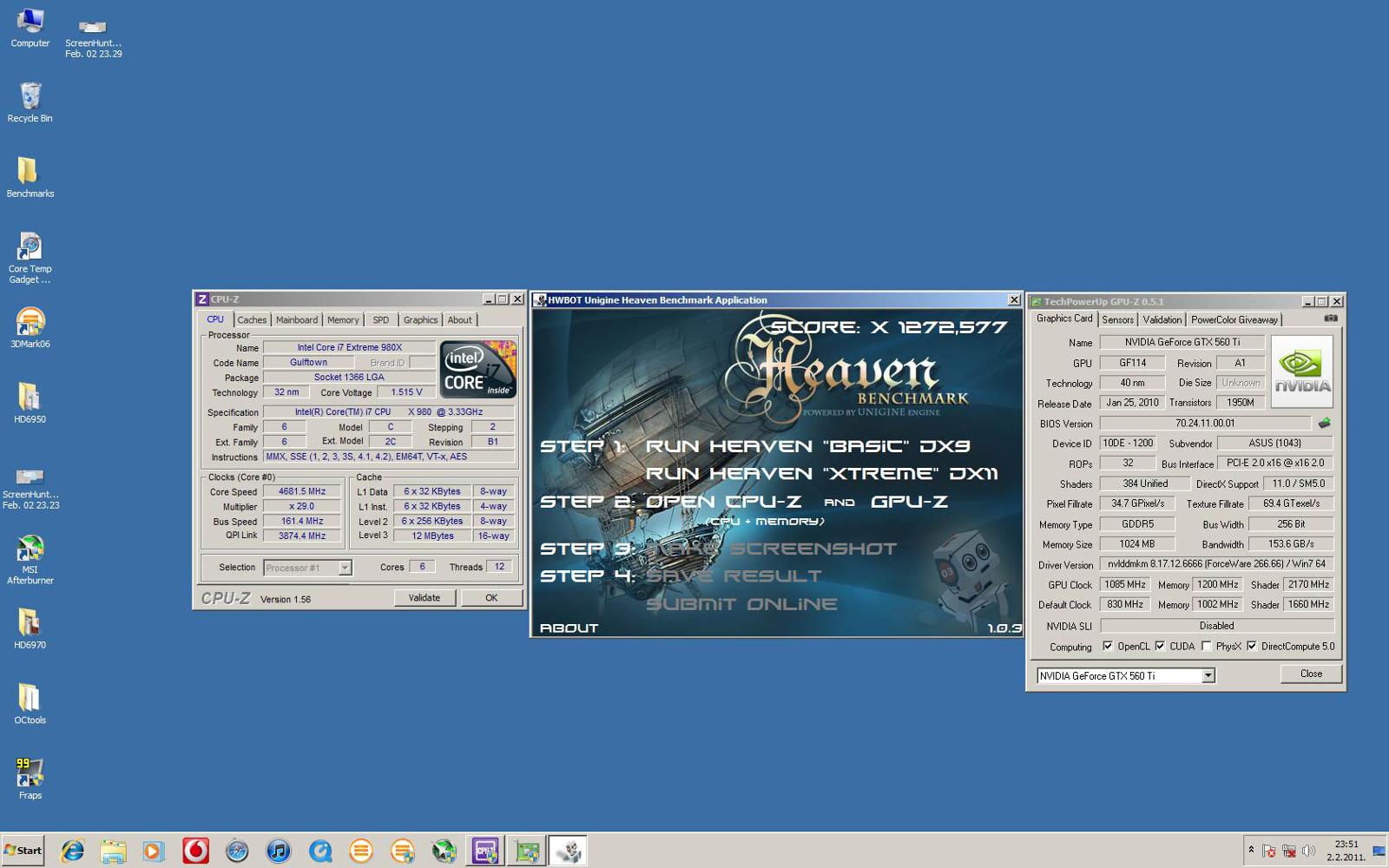Open the Vodafone app in taskbar

(195, 852)
